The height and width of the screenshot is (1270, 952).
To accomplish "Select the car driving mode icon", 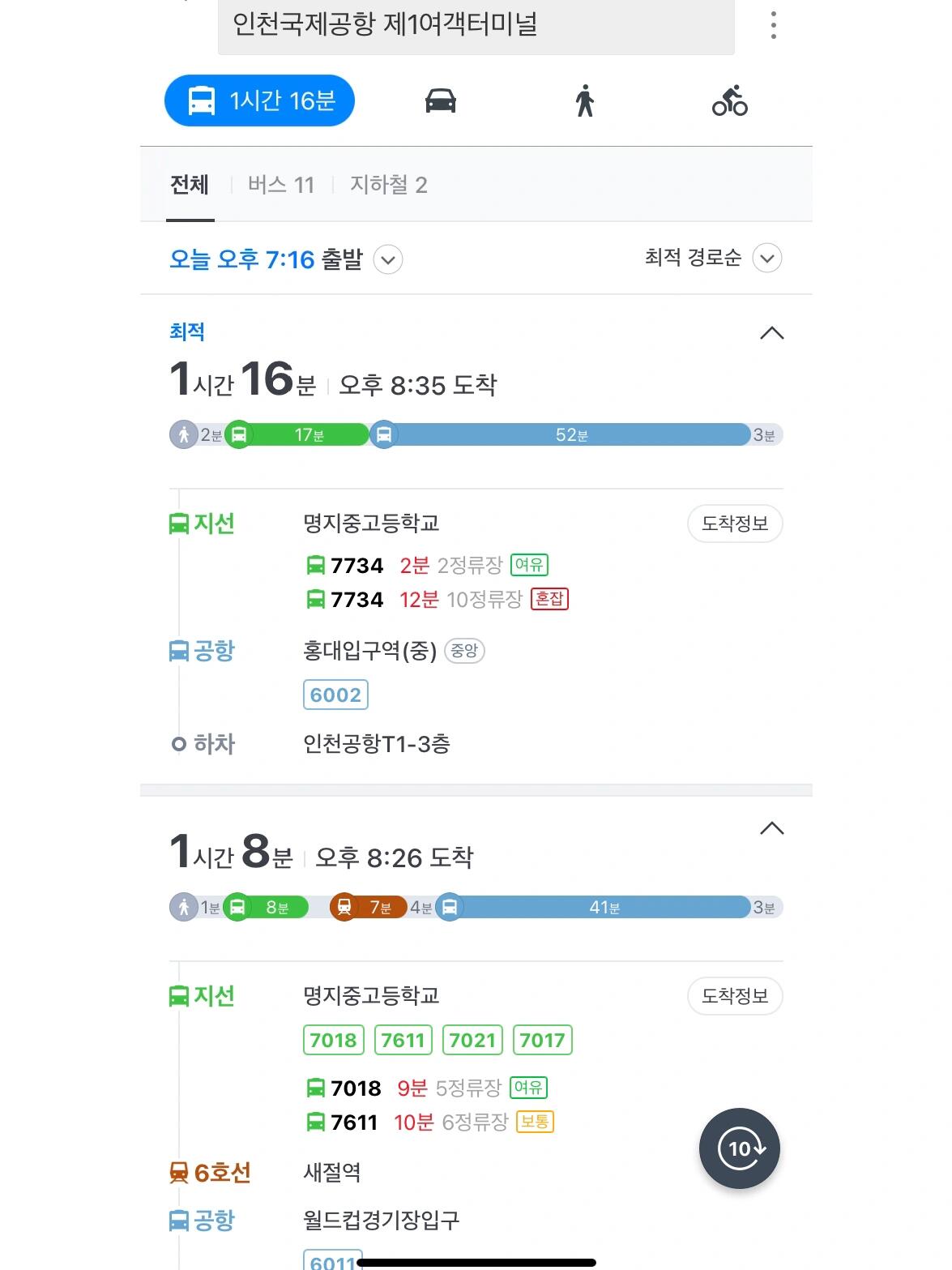I will click(x=440, y=101).
